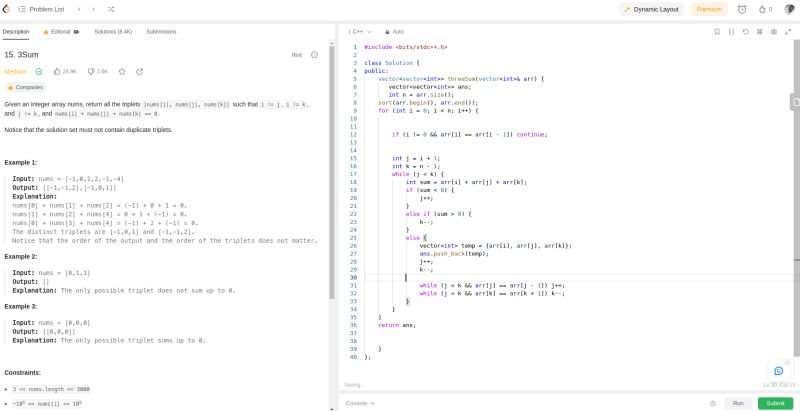
Task: Open the alarm clock timer
Action: (742, 9)
